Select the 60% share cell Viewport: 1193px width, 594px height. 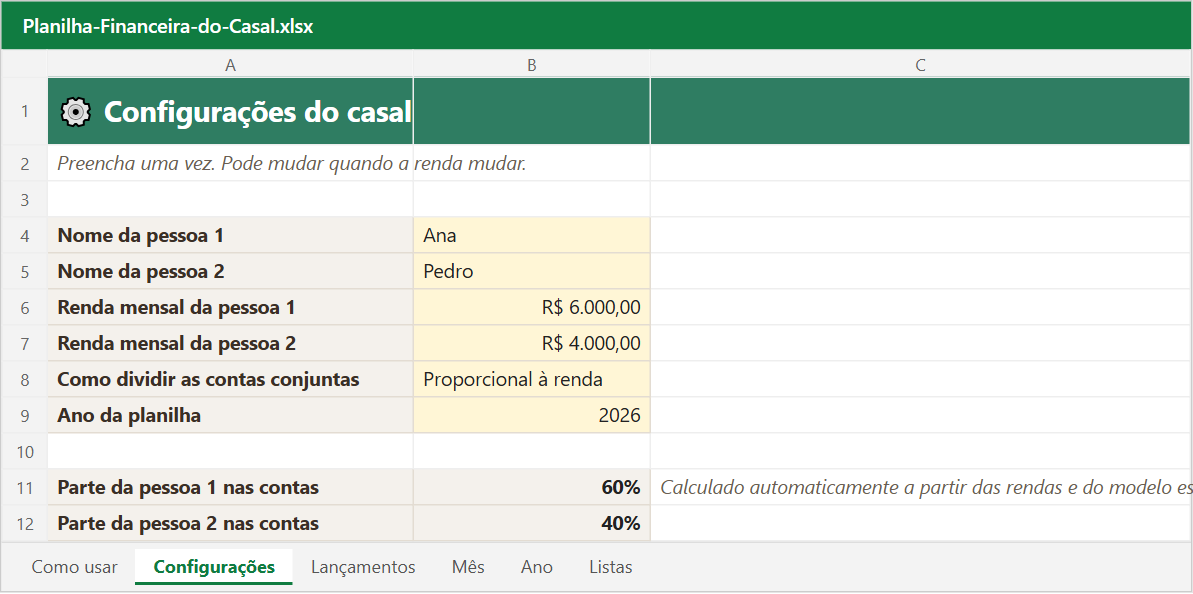tap(532, 488)
